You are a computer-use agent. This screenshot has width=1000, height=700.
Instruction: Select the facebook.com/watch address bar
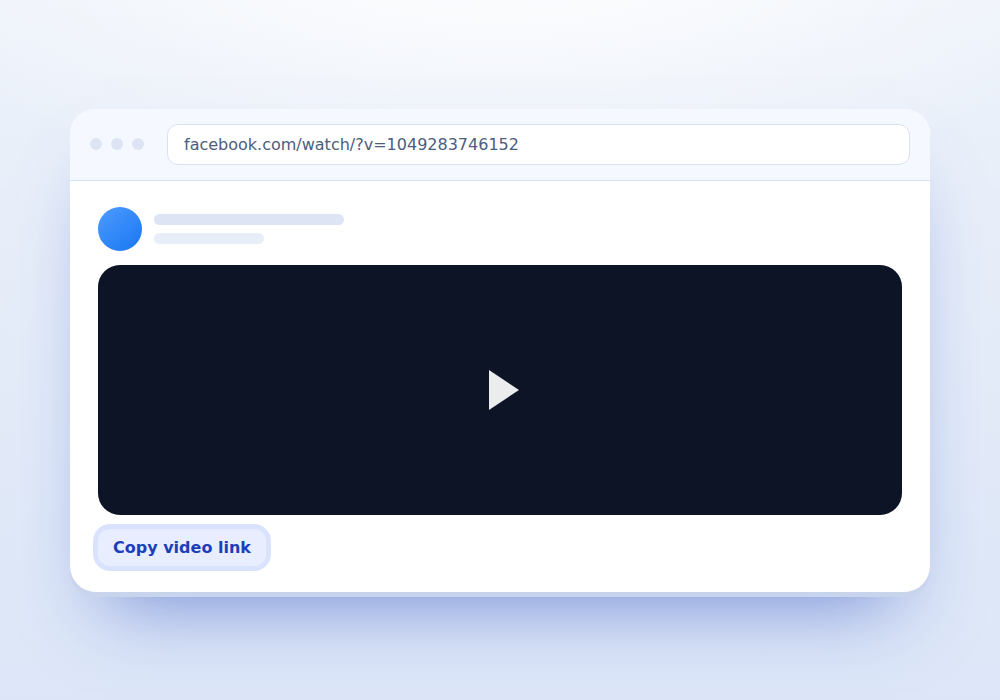click(538, 145)
